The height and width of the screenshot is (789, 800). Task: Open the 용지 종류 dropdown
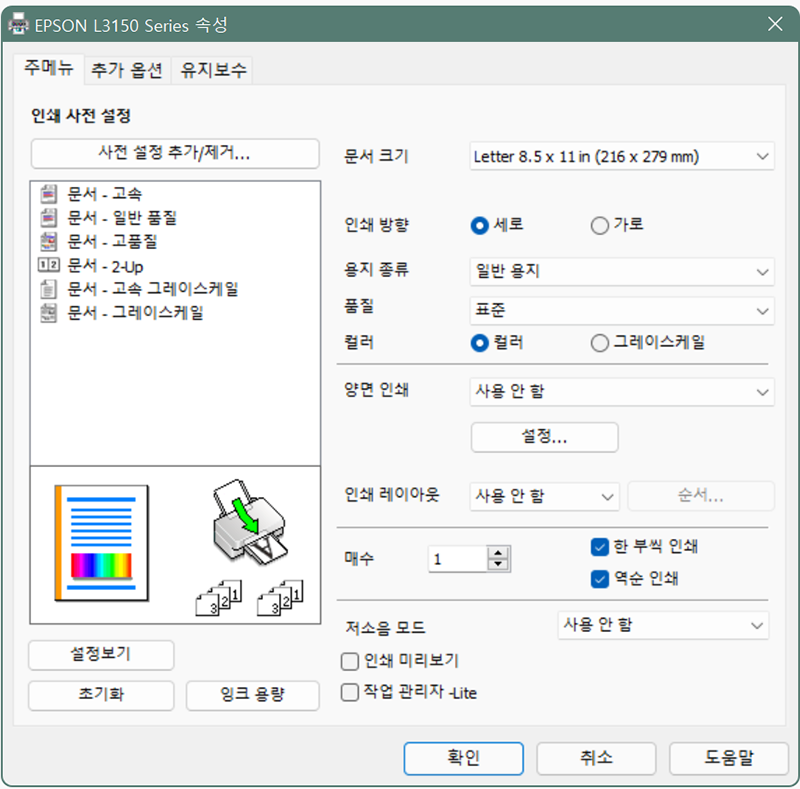[621, 272]
